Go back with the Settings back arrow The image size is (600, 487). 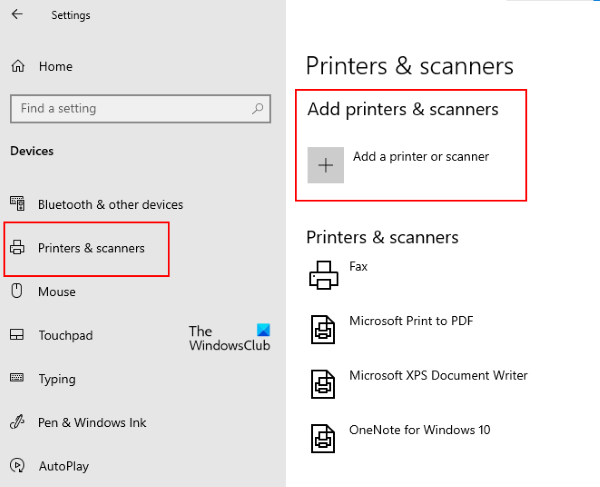[x=17, y=15]
